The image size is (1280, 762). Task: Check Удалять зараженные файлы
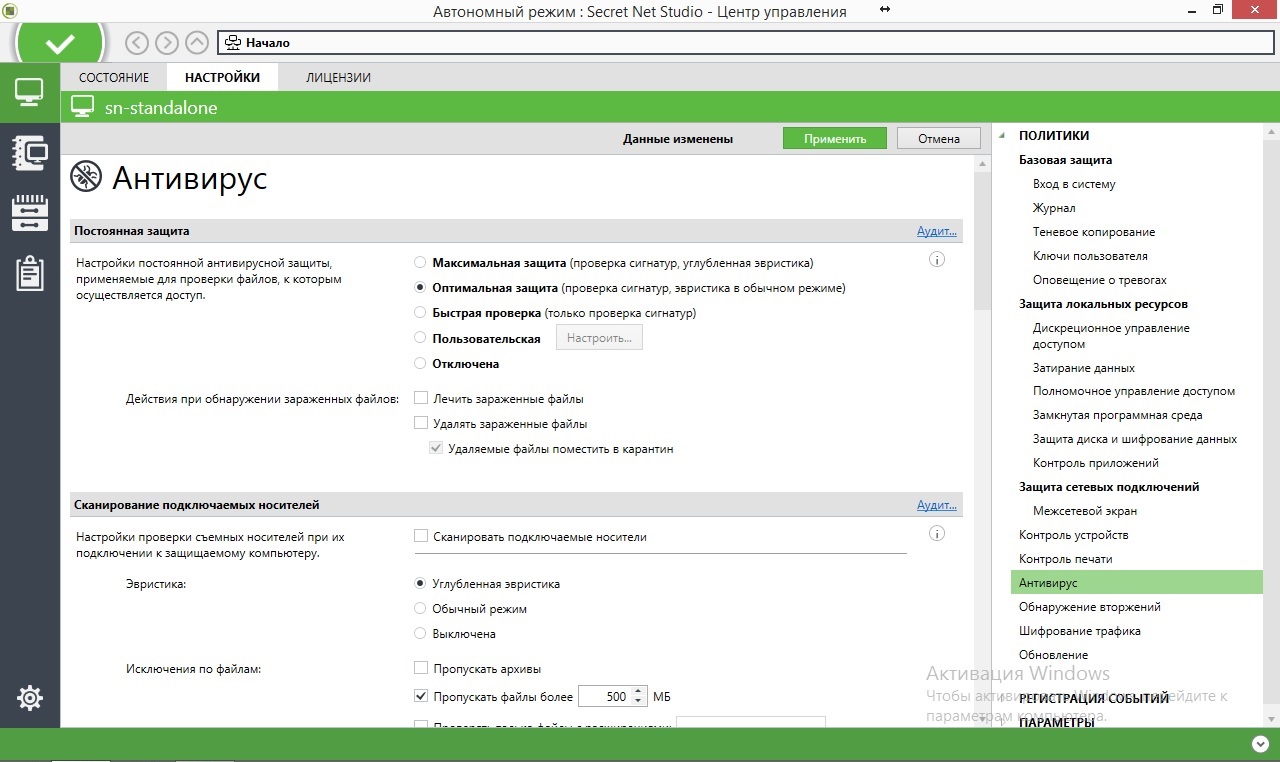coord(421,423)
